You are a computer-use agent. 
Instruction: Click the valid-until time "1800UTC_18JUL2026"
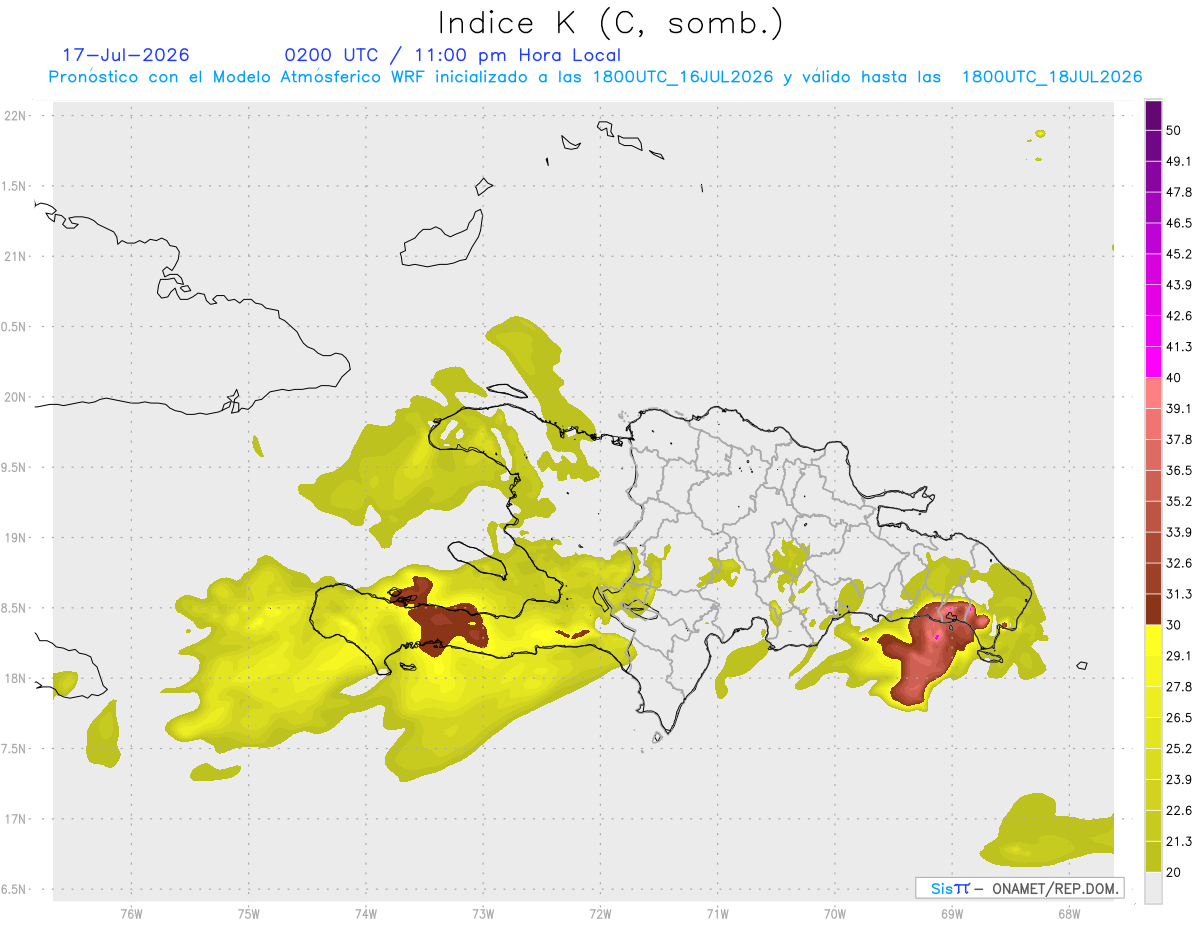(1052, 77)
